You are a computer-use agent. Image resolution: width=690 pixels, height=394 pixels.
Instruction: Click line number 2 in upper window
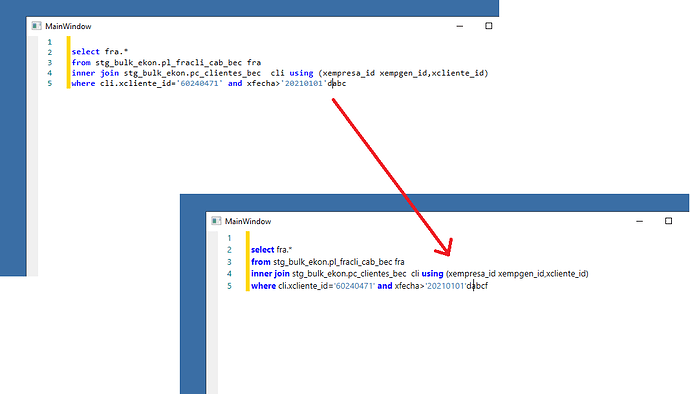(x=50, y=52)
